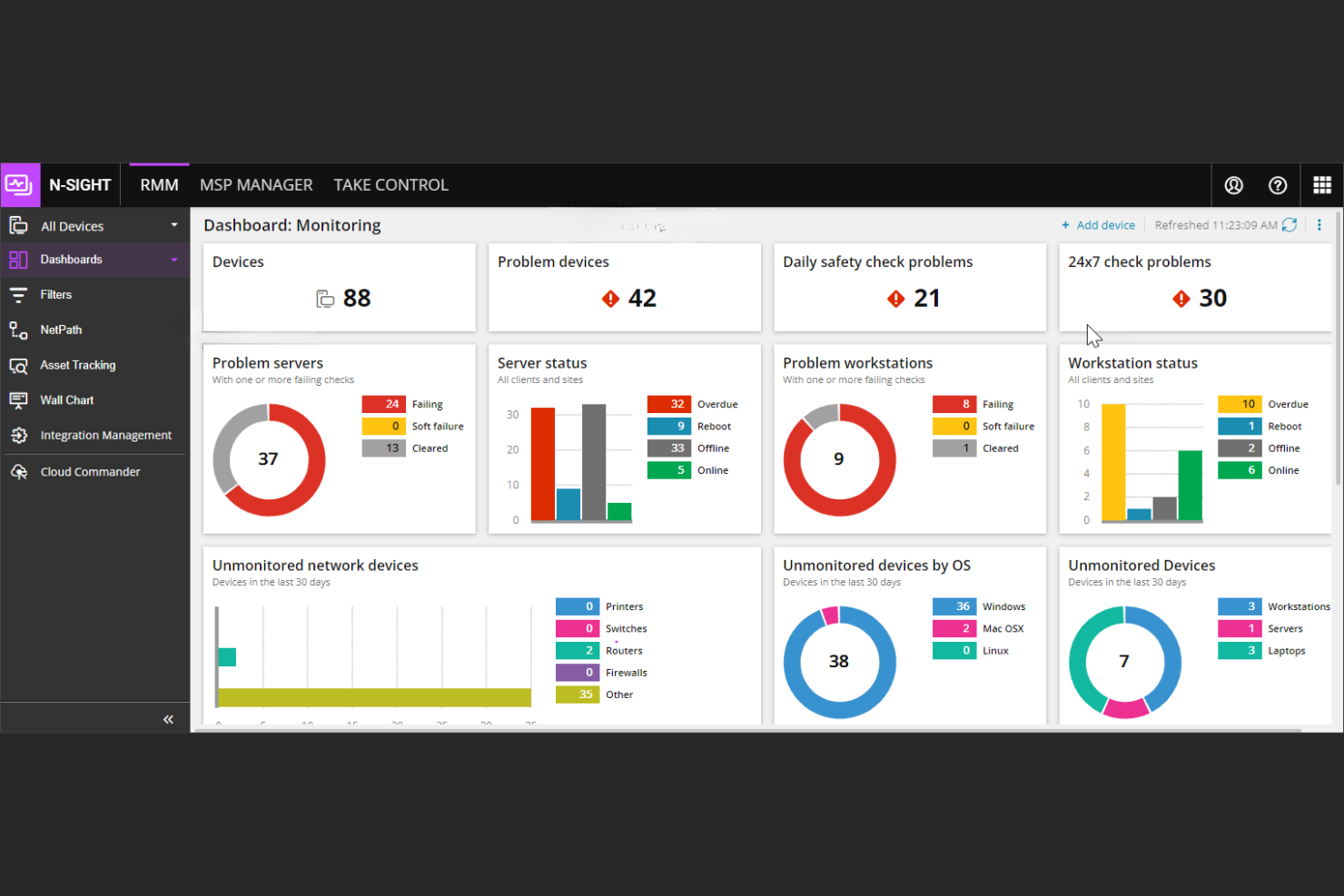1344x896 pixels.
Task: Click Server status Reboot swatch 9
Action: click(x=669, y=427)
